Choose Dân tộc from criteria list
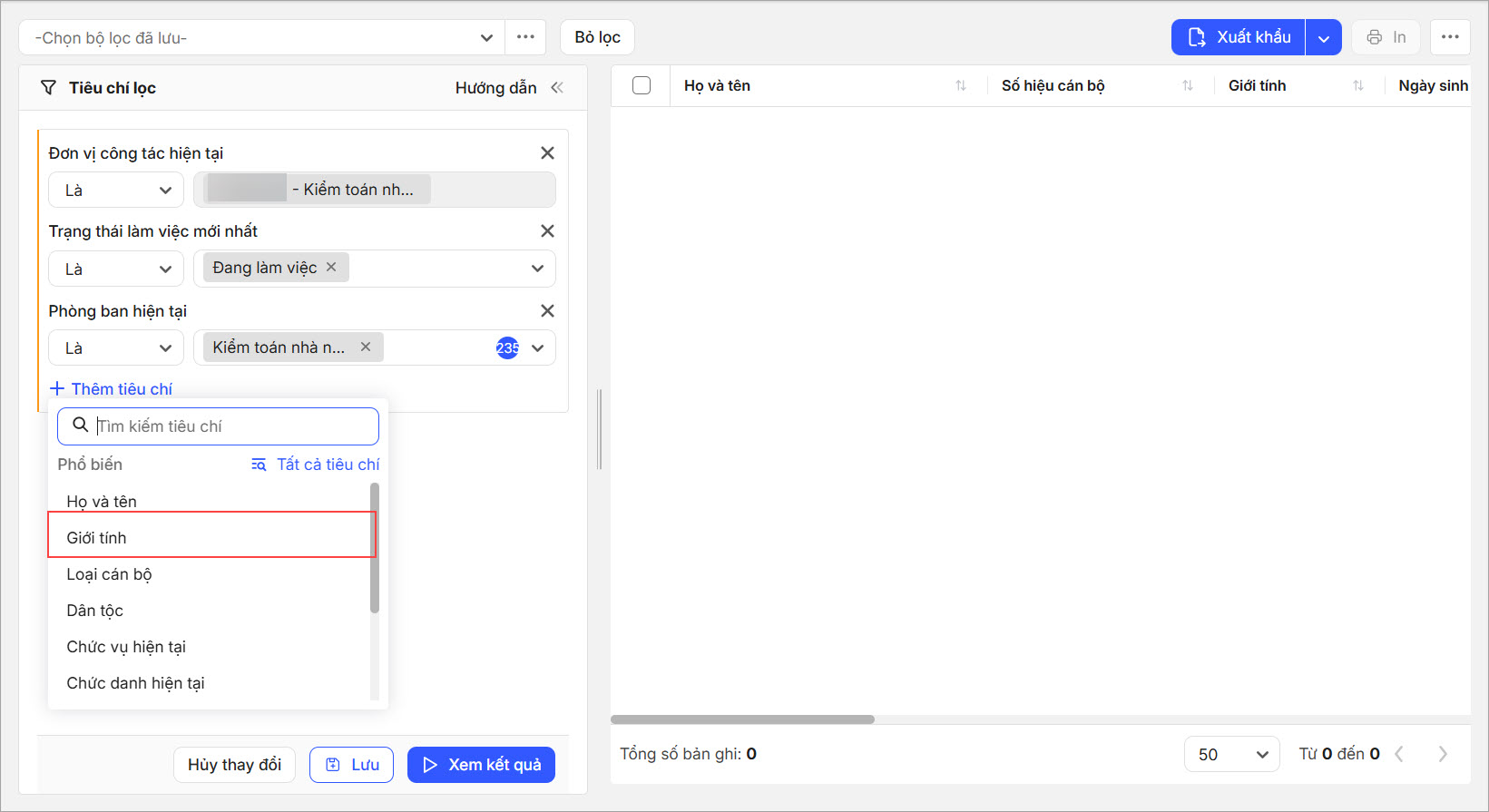The height and width of the screenshot is (812, 1489). (x=95, y=611)
